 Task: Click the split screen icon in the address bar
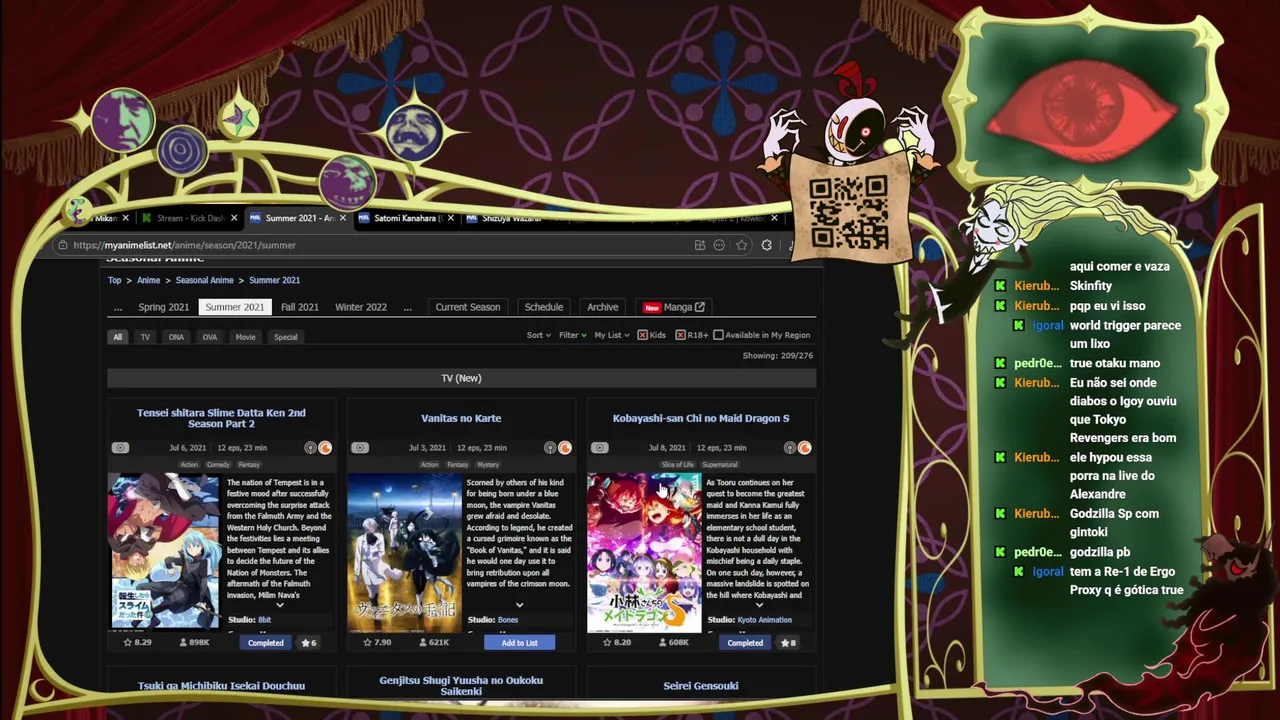click(x=700, y=245)
